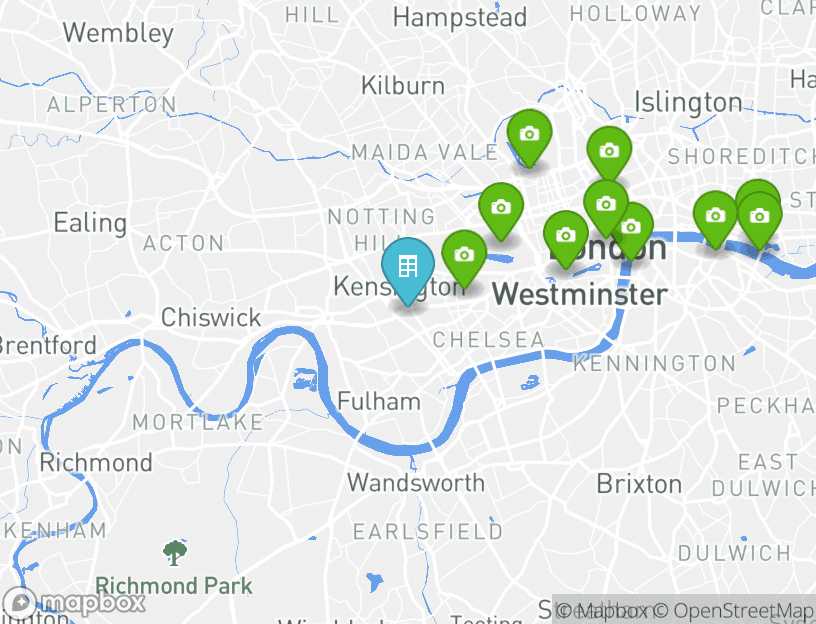Select the Fulham place label

click(x=379, y=401)
